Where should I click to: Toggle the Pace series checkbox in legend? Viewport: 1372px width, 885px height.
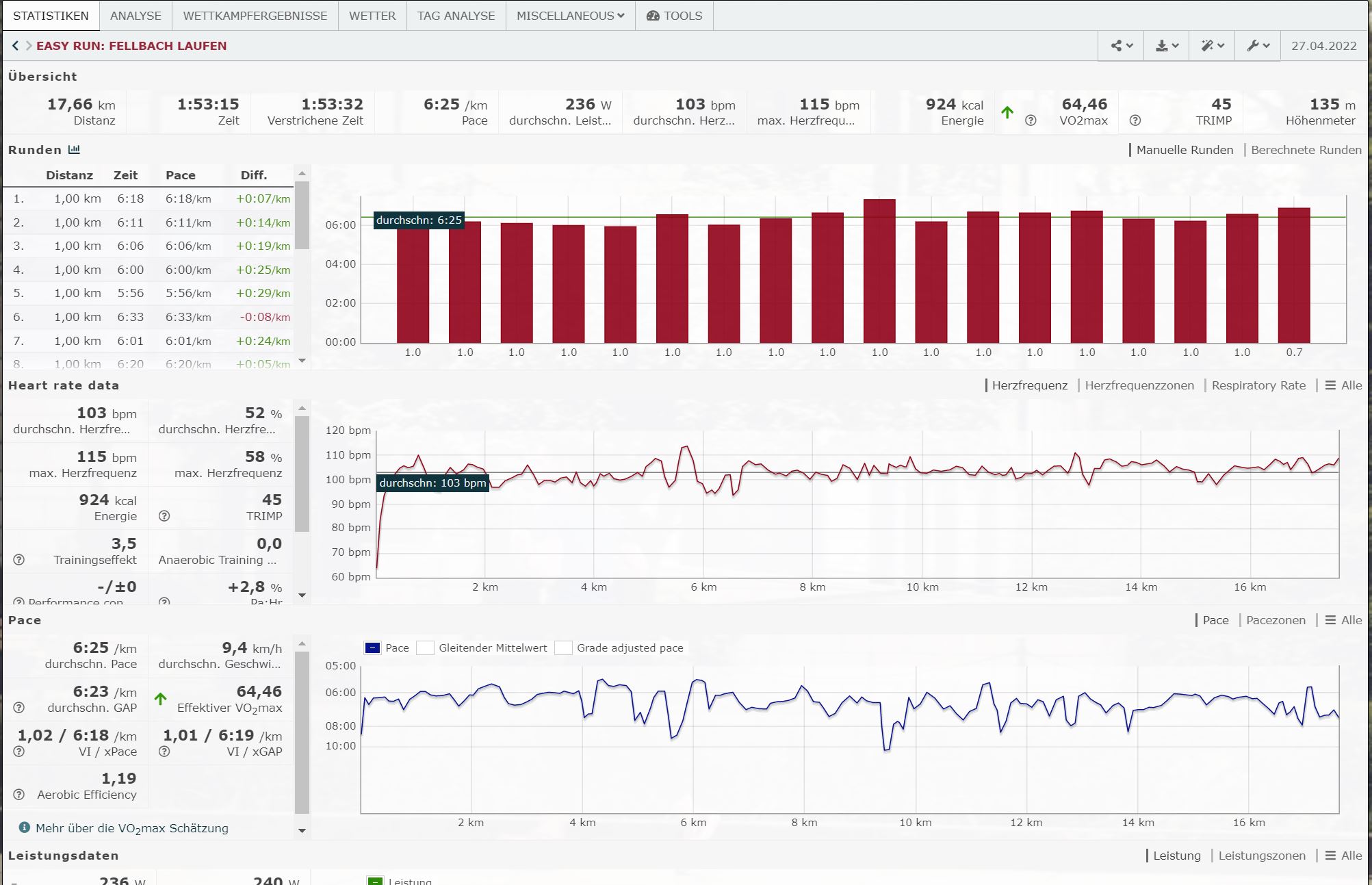[373, 648]
